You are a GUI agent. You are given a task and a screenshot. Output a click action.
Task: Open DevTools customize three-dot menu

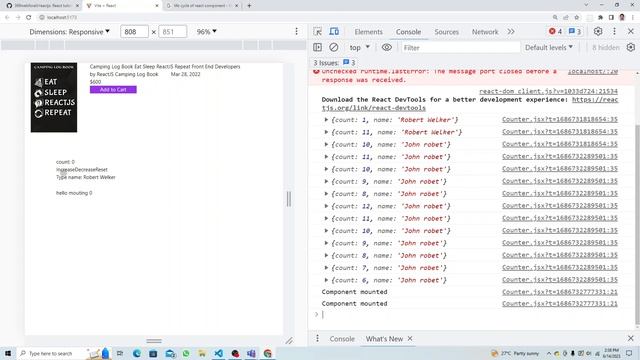tap(614, 31)
